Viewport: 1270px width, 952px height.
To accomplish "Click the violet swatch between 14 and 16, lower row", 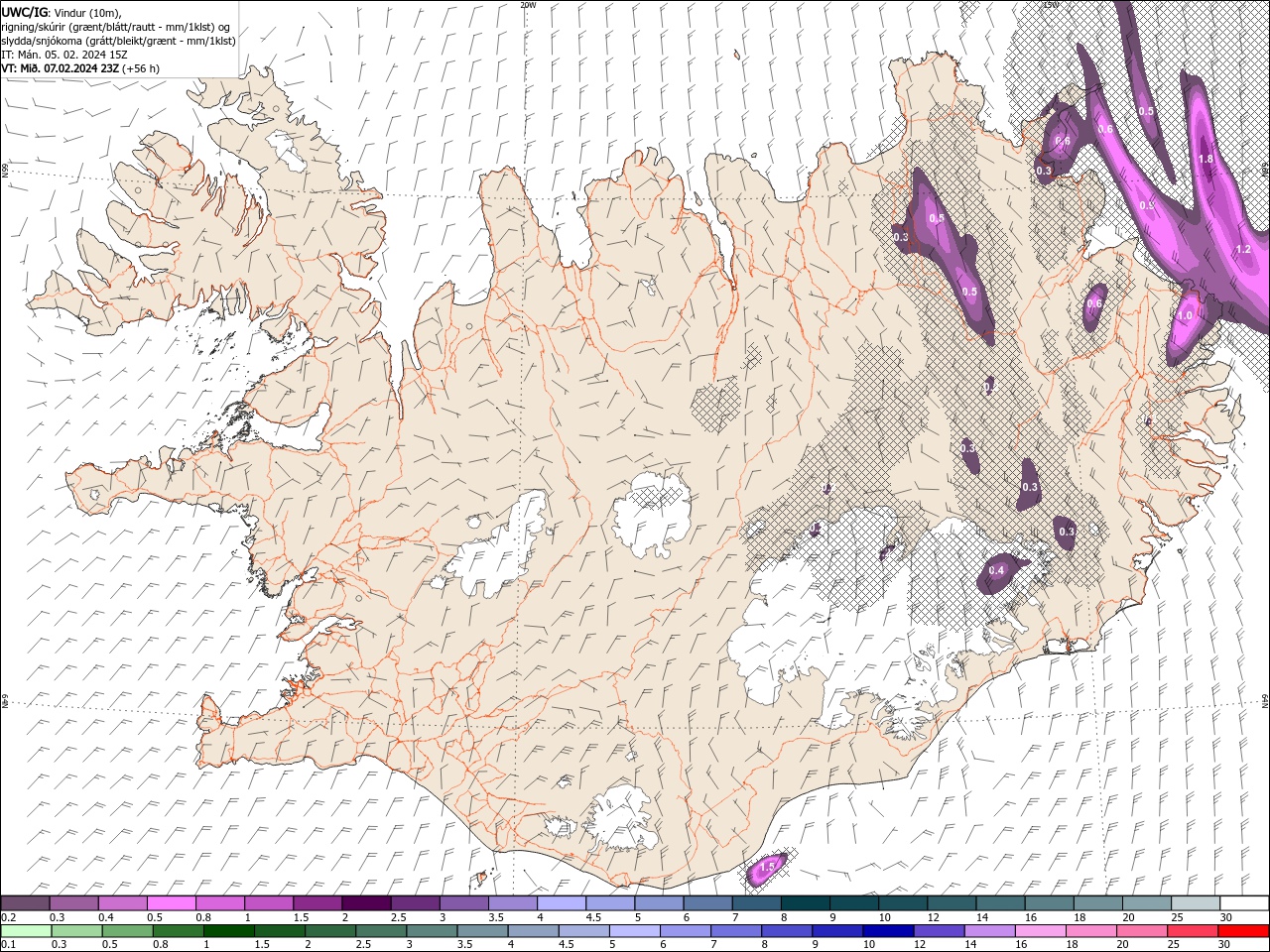I will point(988,931).
